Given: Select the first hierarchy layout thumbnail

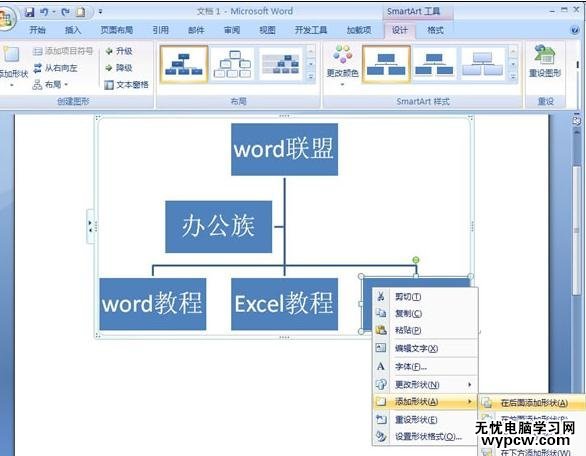Looking at the screenshot, I should coord(184,64).
